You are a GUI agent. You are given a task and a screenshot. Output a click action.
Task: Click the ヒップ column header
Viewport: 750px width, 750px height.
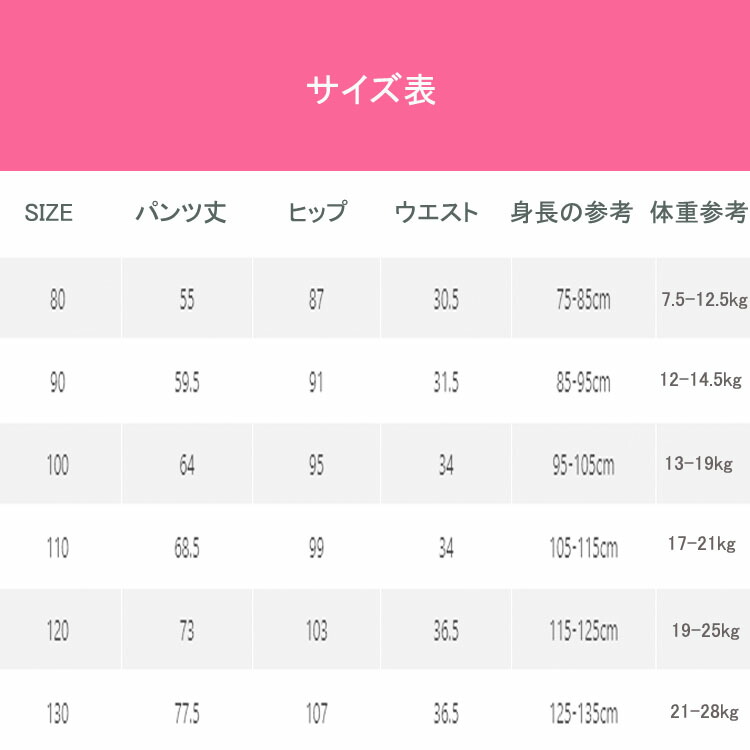pyautogui.click(x=317, y=212)
